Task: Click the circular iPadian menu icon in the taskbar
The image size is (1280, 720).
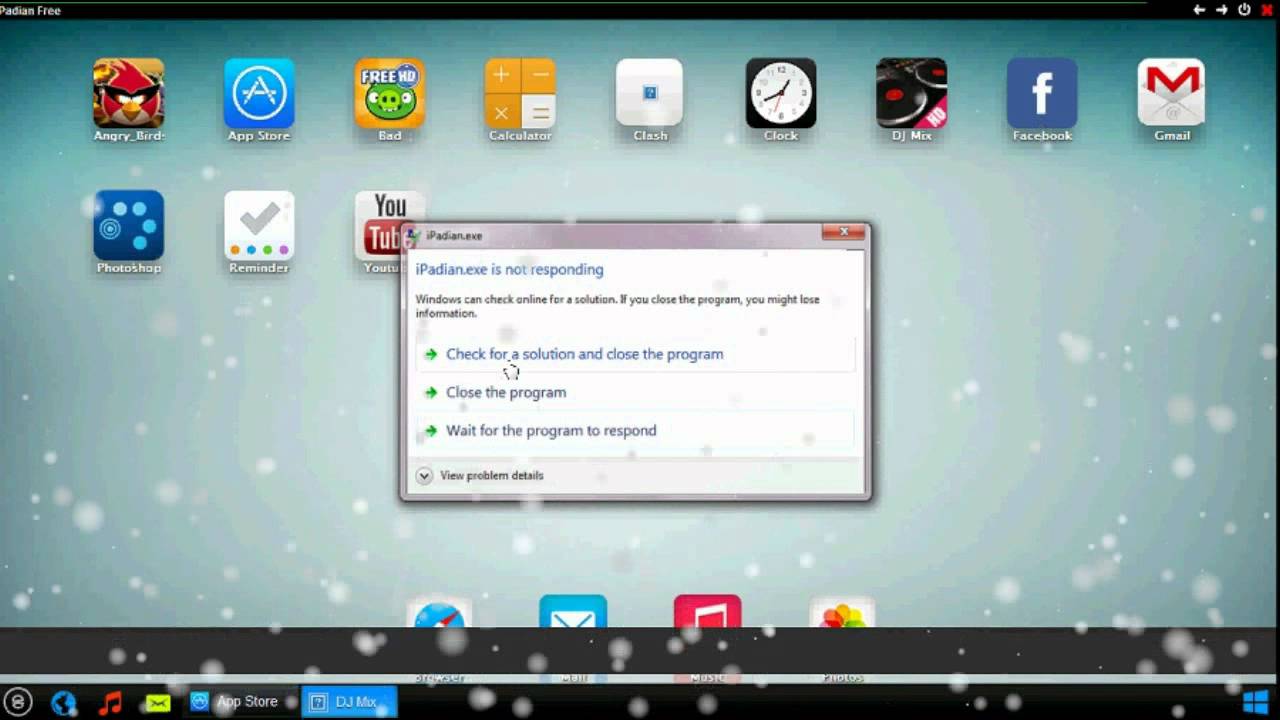Action: tap(17, 701)
